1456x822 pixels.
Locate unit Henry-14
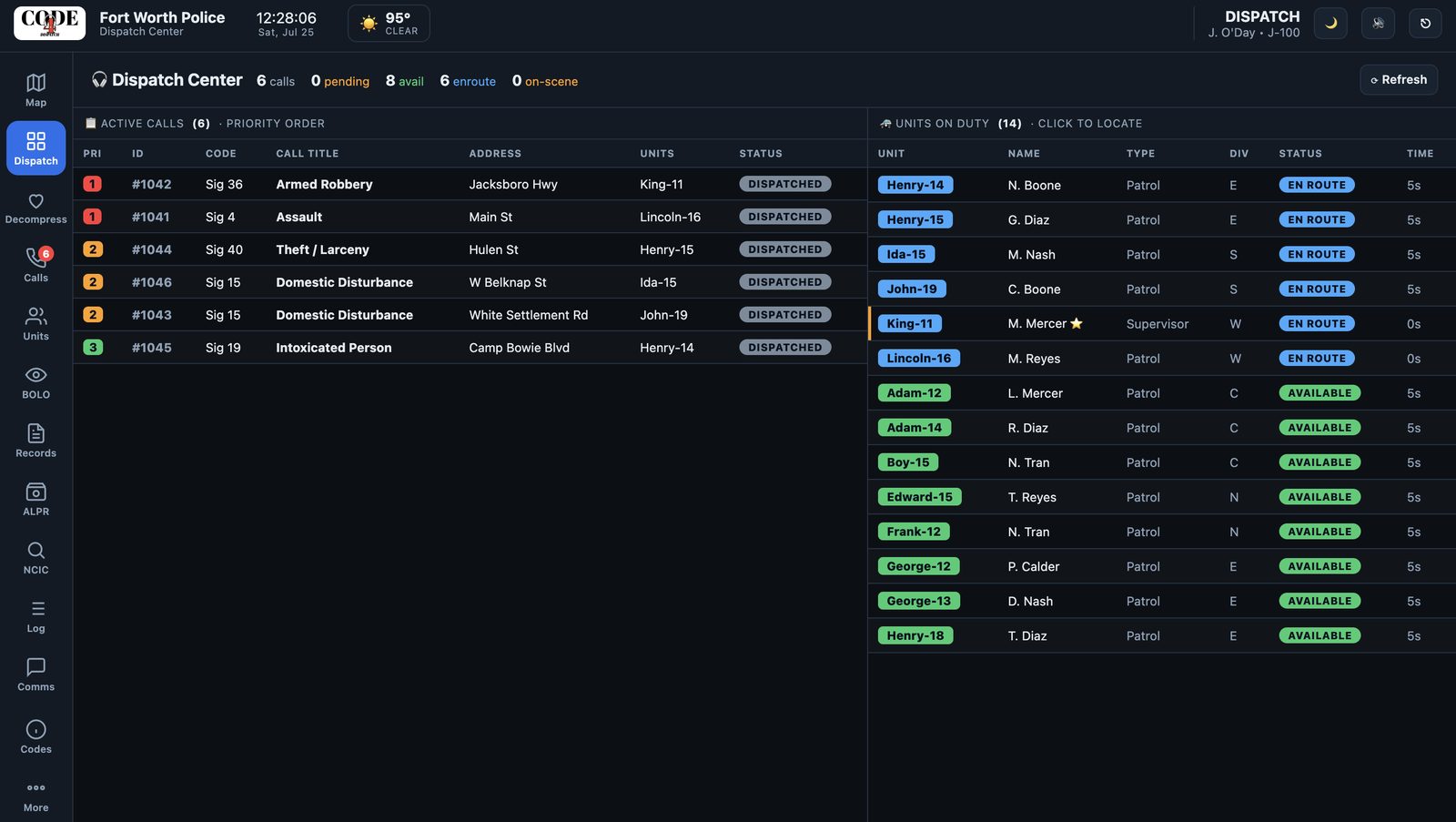coord(915,185)
